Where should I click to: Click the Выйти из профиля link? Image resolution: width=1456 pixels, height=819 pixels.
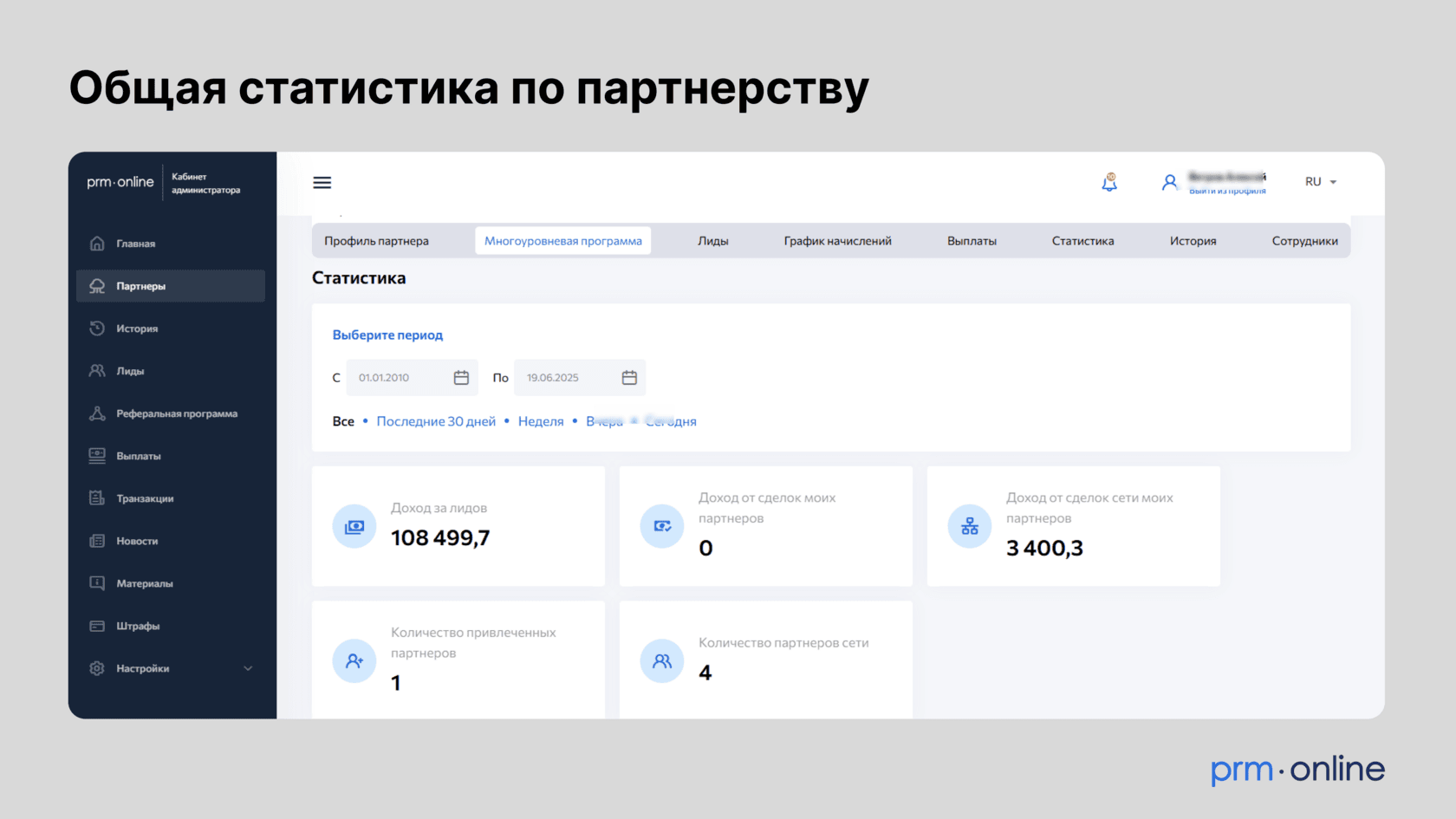click(x=1227, y=191)
